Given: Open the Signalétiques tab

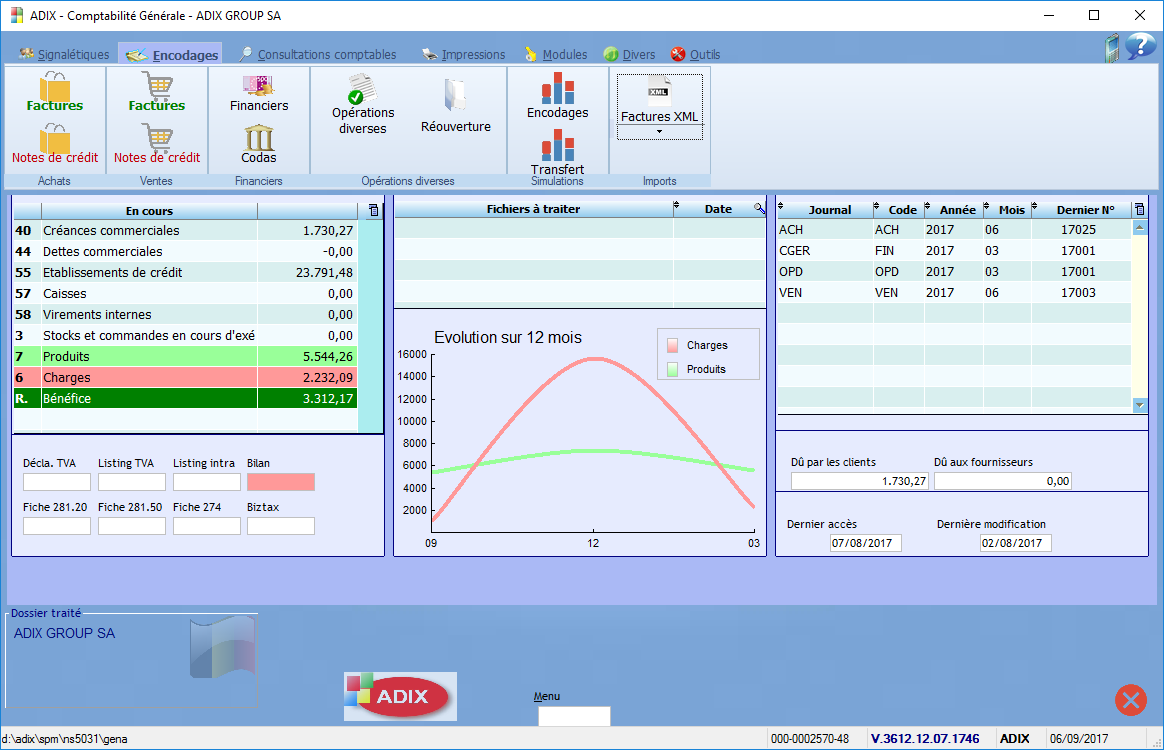Looking at the screenshot, I should (x=65, y=54).
